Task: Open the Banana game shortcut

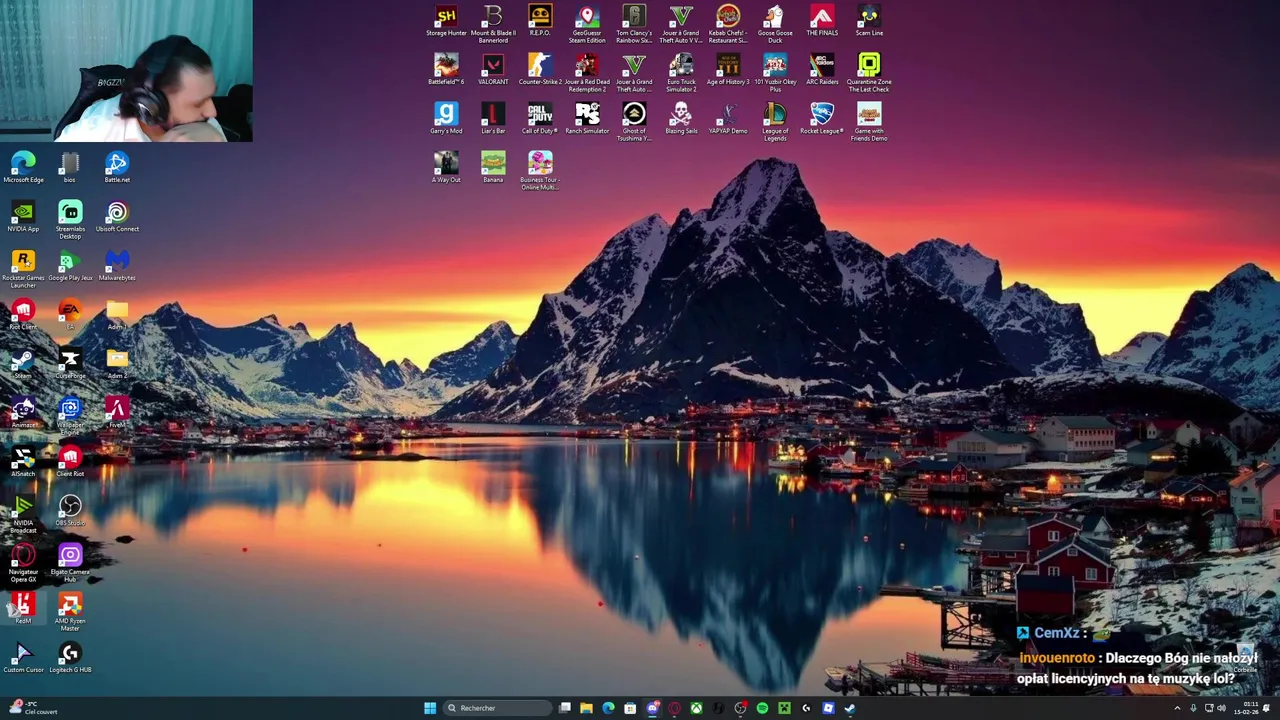Action: [x=493, y=169]
